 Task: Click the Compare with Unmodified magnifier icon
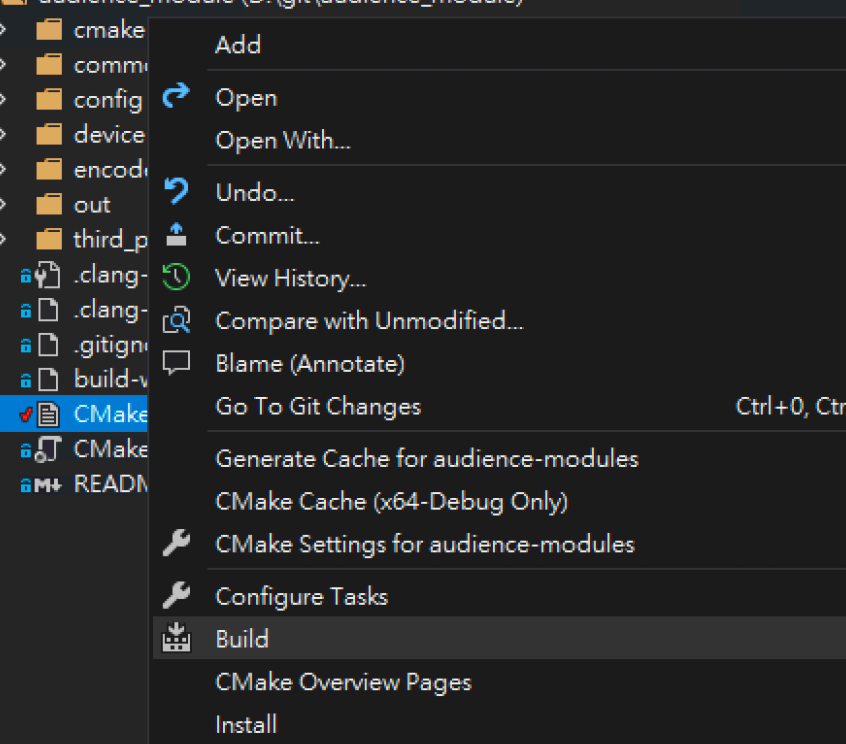tap(177, 321)
